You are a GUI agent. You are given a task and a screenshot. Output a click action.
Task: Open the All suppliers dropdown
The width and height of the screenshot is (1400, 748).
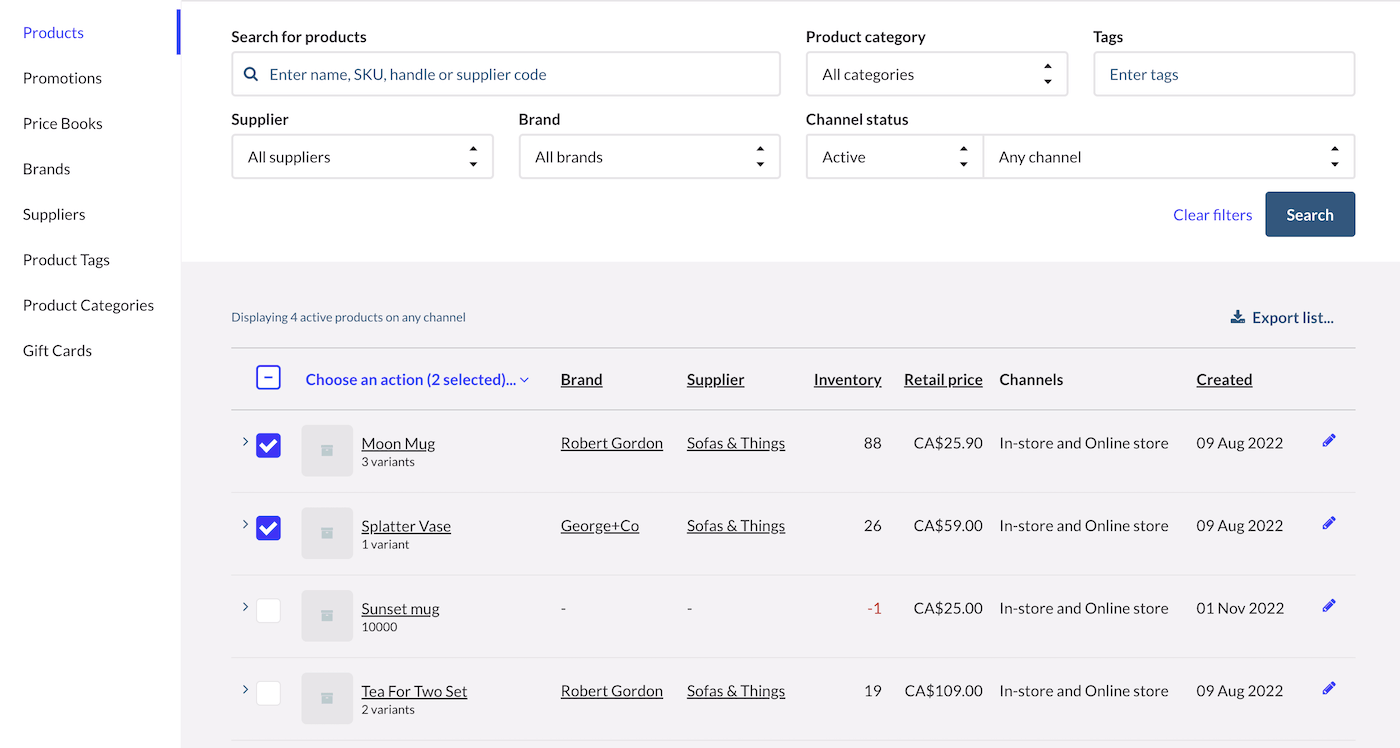click(362, 157)
